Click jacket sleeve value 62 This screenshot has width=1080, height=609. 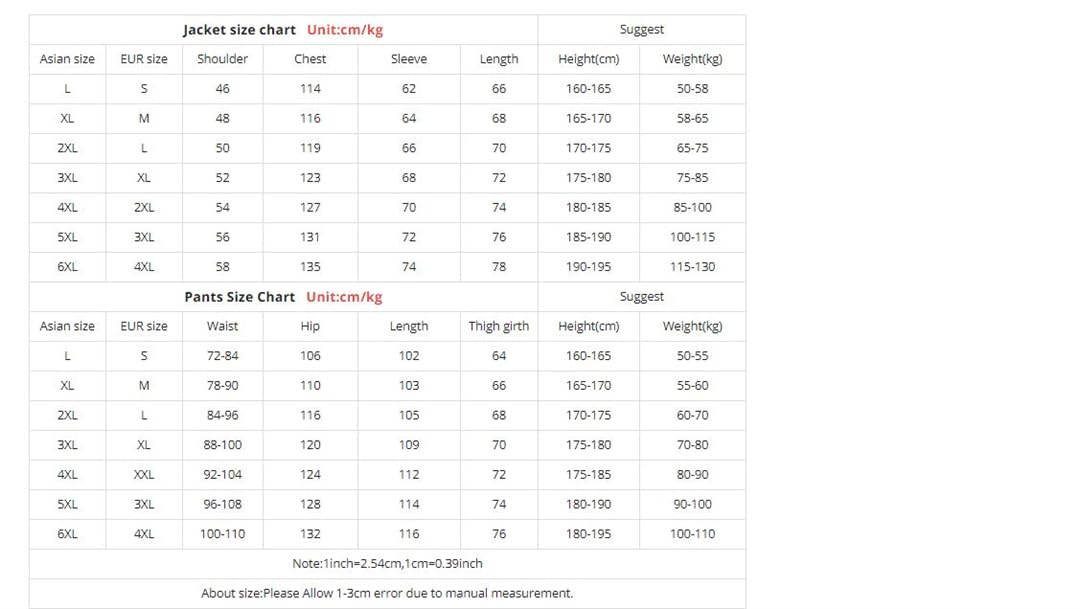(x=409, y=89)
